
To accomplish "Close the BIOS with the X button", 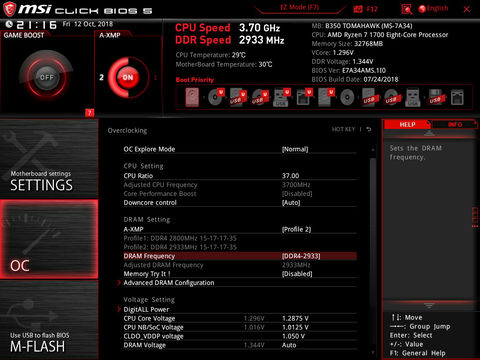I will click(x=467, y=9).
